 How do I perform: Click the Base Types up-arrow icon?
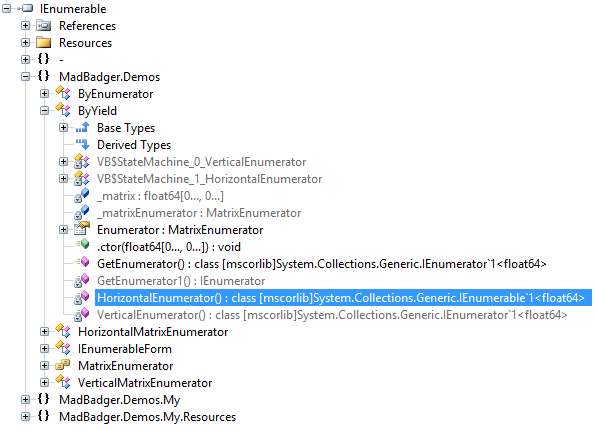pos(82,127)
